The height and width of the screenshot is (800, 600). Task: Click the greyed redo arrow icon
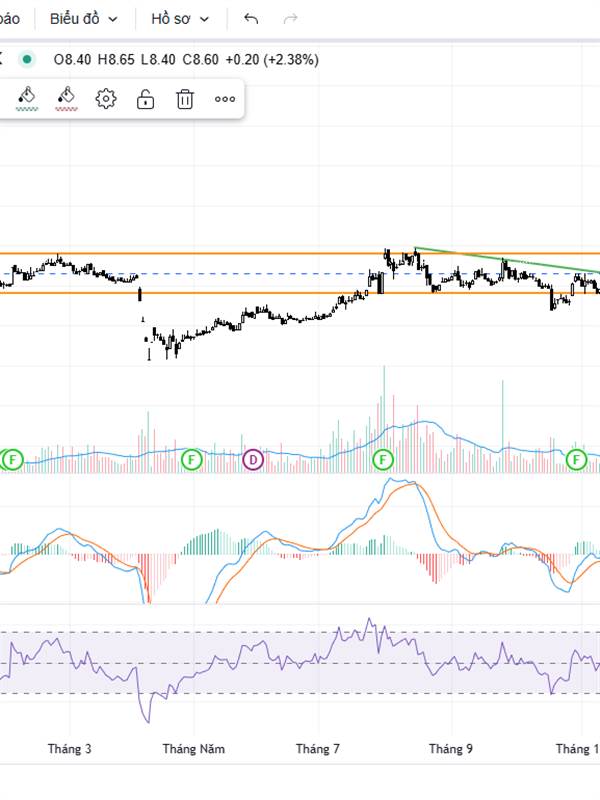point(290,19)
